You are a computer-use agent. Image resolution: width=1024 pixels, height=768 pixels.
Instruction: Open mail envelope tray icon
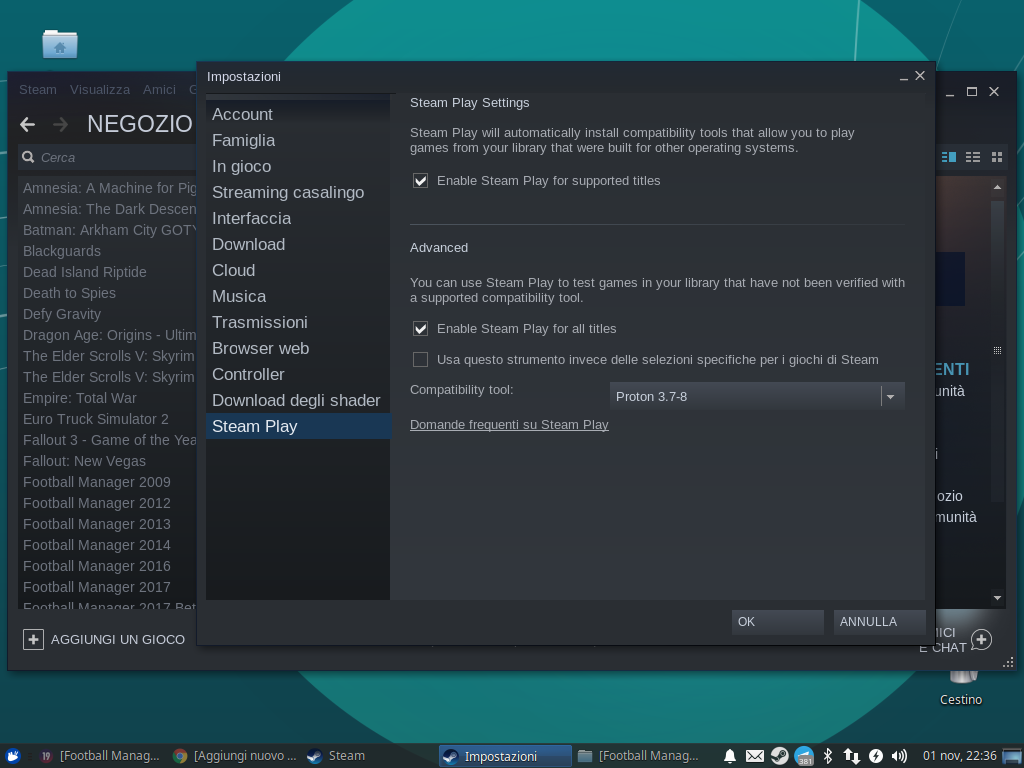click(754, 756)
